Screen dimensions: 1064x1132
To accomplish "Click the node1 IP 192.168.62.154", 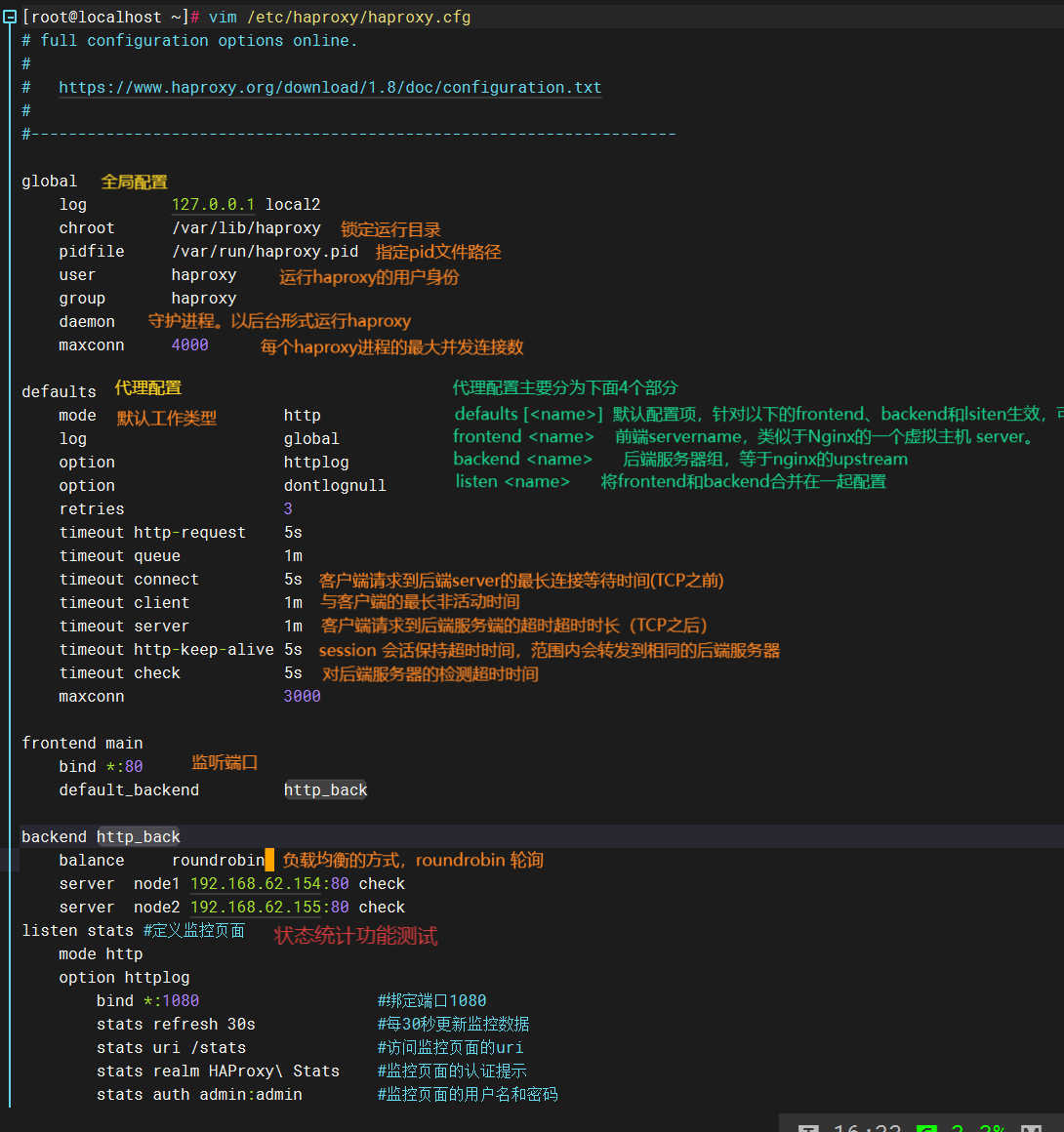I will 255,884.
